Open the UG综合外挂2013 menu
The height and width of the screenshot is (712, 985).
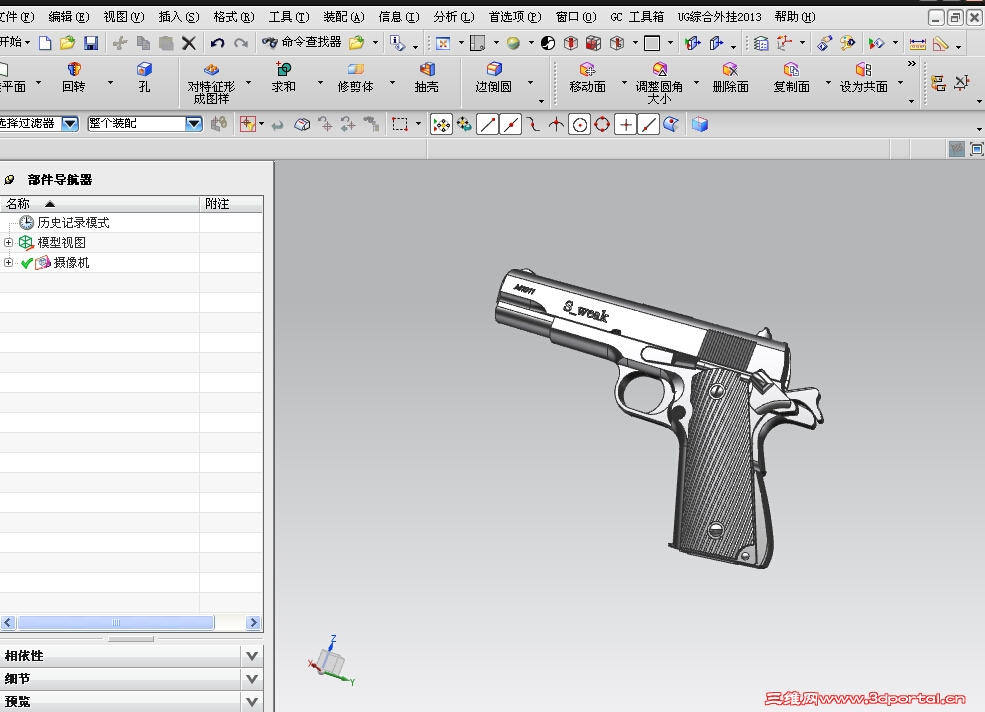[x=719, y=17]
